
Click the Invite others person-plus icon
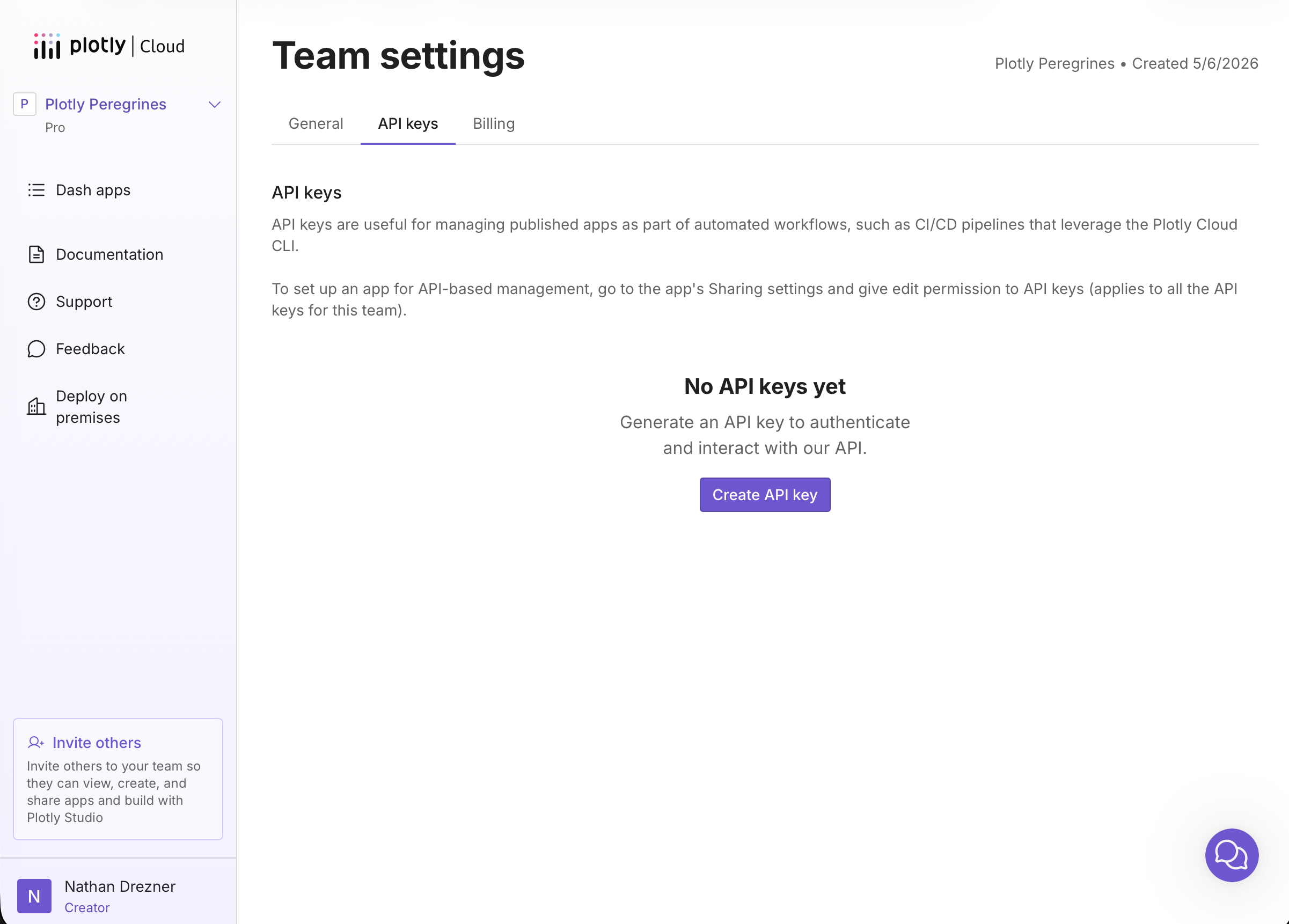(36, 742)
